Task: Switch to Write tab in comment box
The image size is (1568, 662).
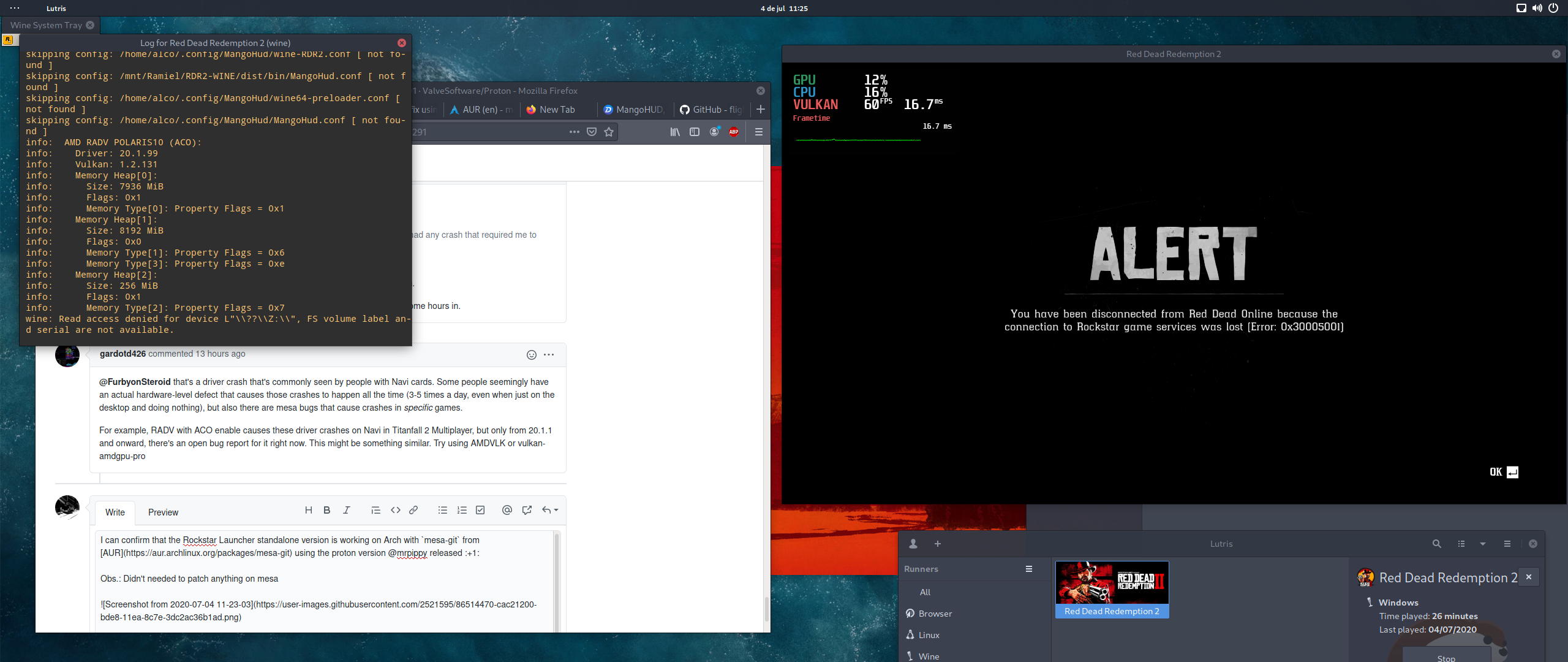Action: [x=115, y=512]
